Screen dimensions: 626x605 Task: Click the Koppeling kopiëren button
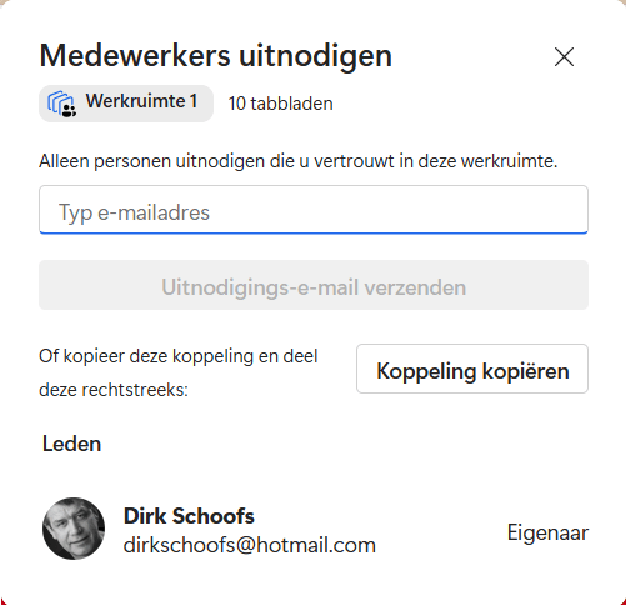472,371
